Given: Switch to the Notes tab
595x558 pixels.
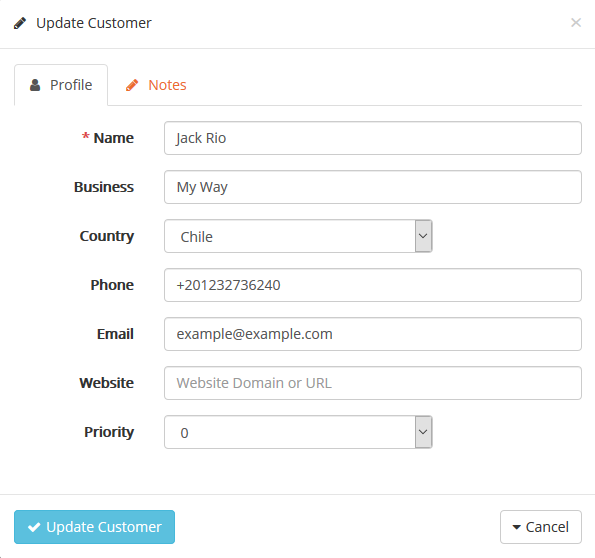Looking at the screenshot, I should pyautogui.click(x=156, y=85).
